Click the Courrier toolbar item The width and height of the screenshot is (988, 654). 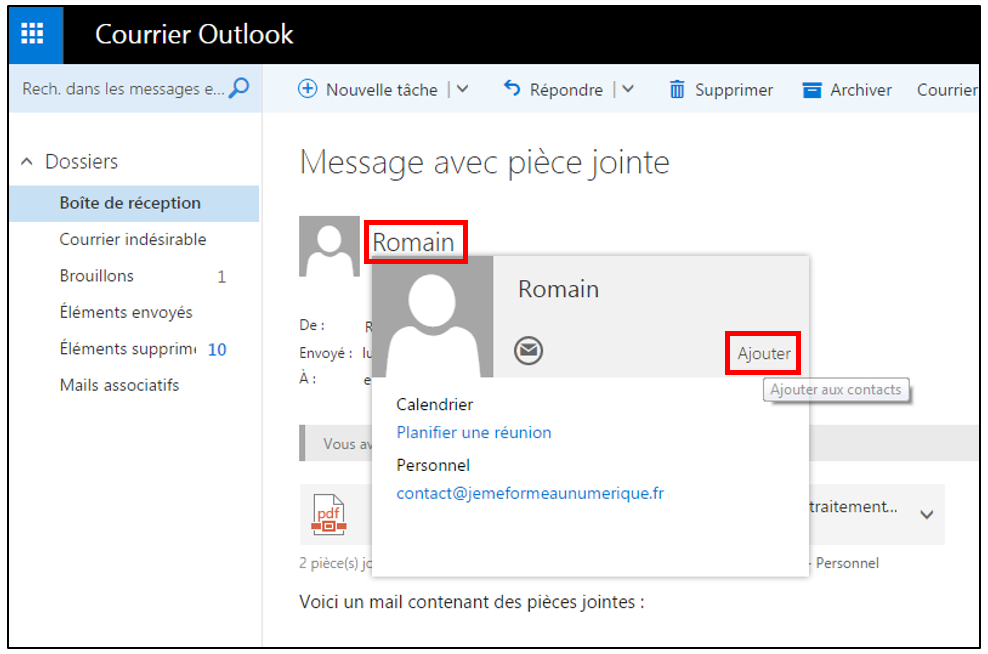(947, 89)
